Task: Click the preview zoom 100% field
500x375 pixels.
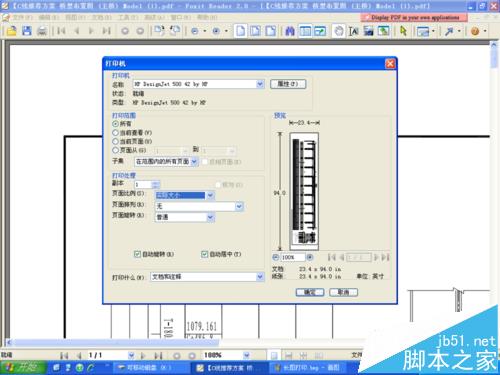Action: [x=293, y=257]
